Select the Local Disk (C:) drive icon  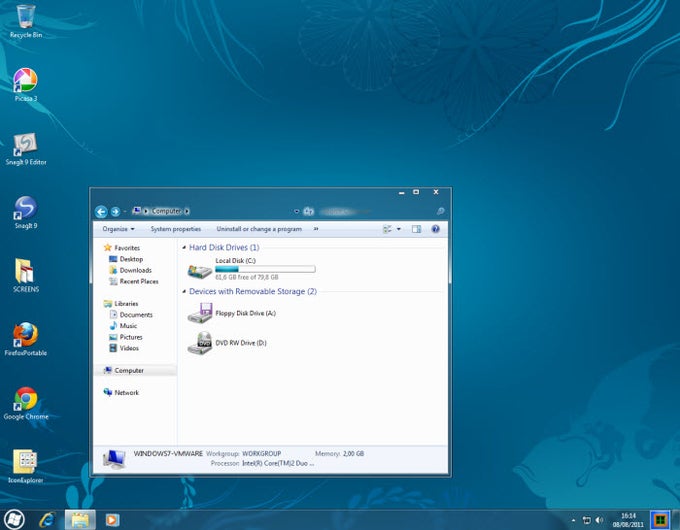point(199,271)
